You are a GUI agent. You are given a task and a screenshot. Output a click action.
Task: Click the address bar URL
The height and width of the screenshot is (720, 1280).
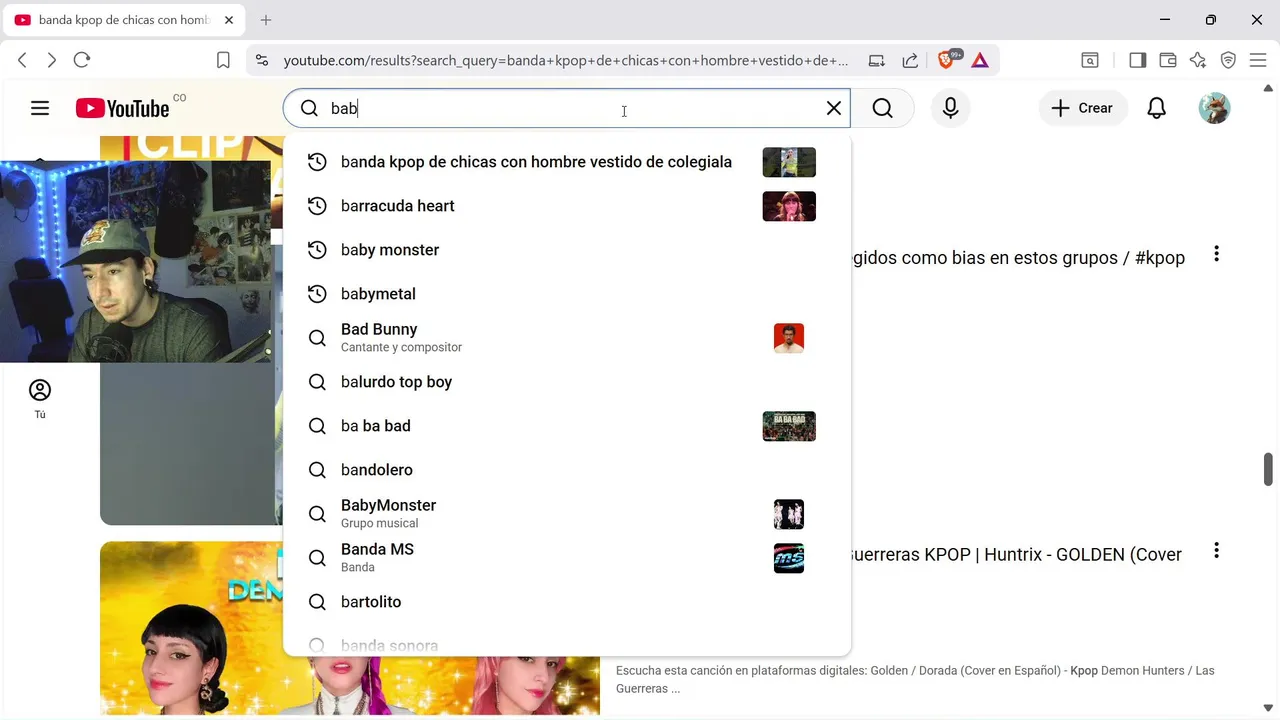click(566, 60)
